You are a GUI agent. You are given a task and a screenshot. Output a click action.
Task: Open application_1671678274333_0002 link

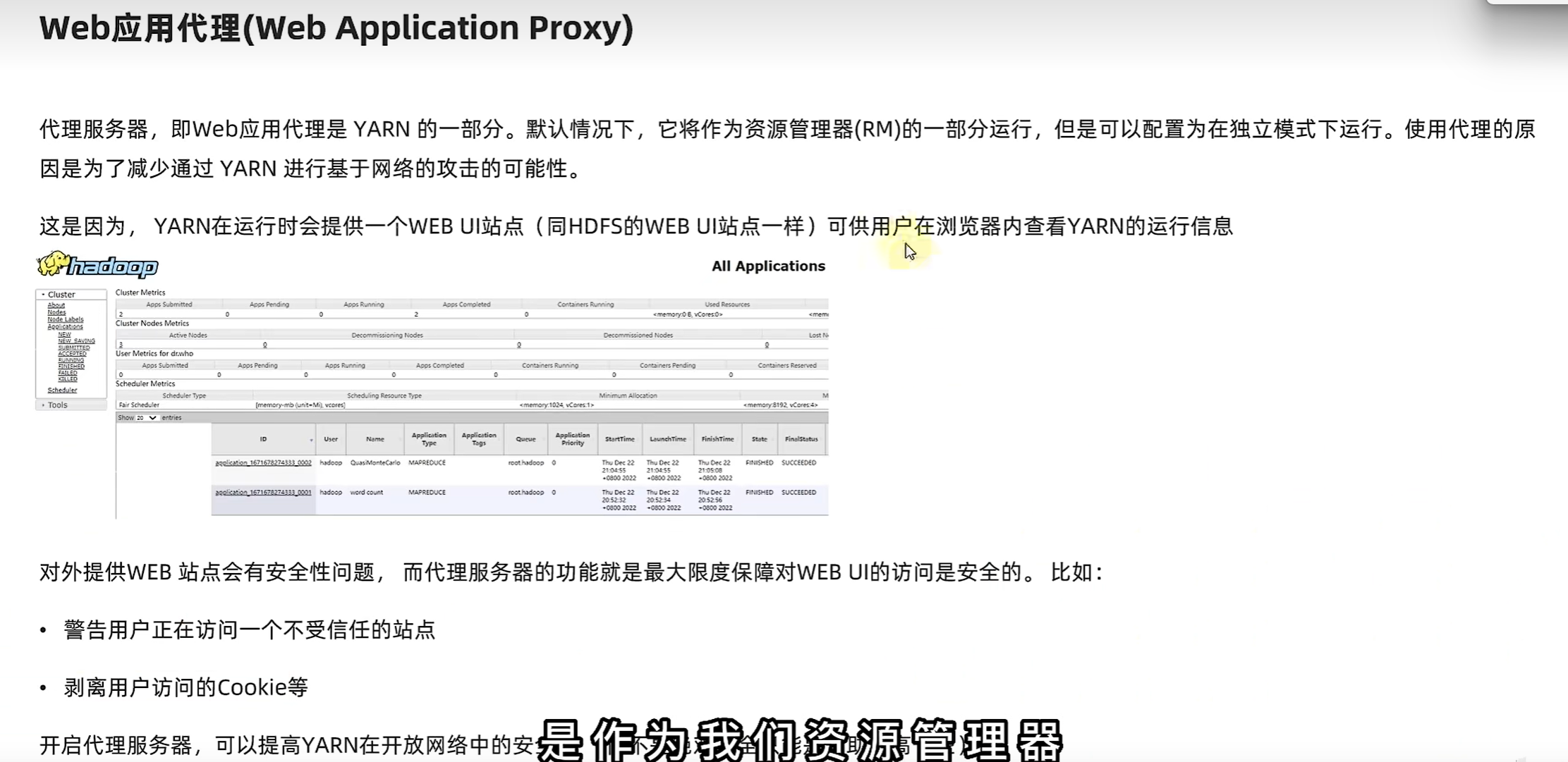tap(263, 463)
